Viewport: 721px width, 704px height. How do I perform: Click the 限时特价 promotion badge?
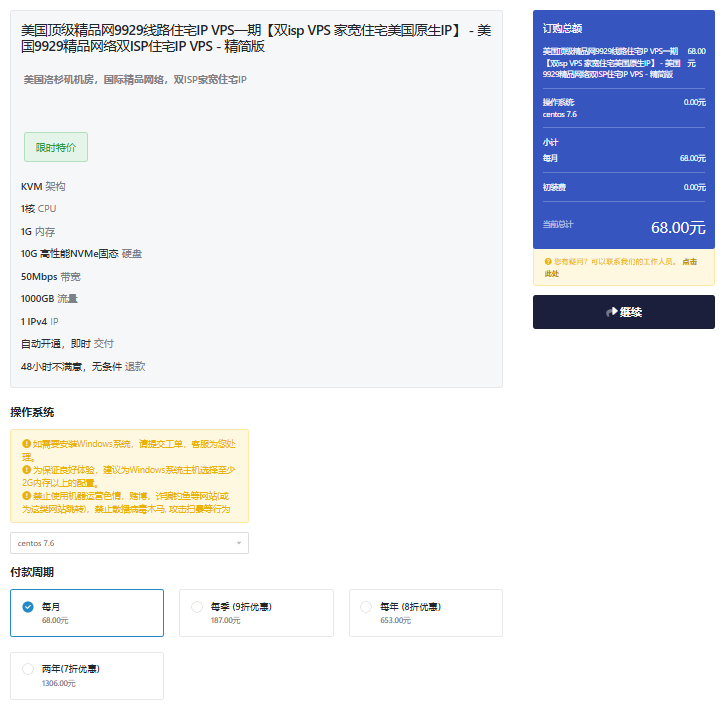pos(56,147)
